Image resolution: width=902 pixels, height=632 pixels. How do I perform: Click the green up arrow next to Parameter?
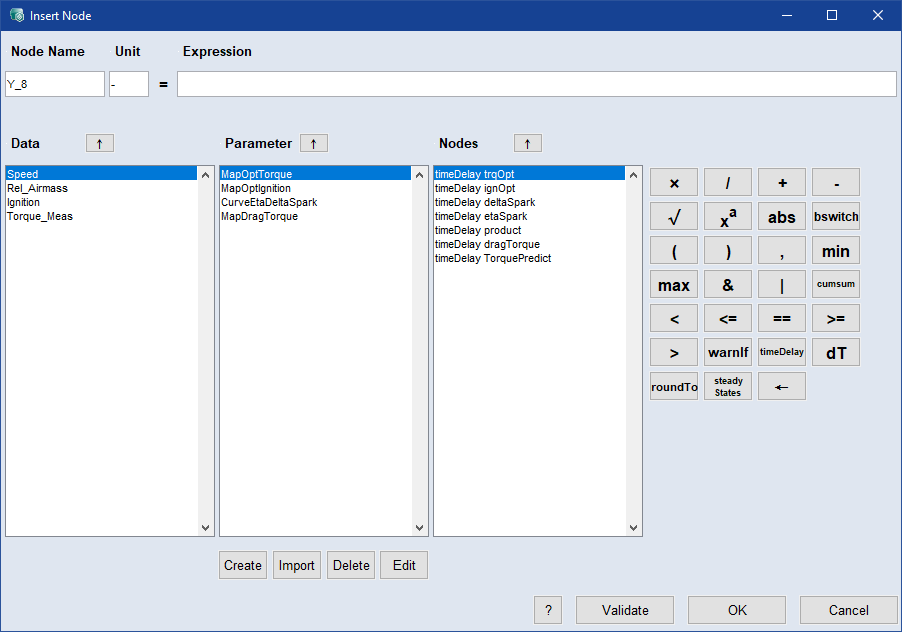(x=314, y=143)
